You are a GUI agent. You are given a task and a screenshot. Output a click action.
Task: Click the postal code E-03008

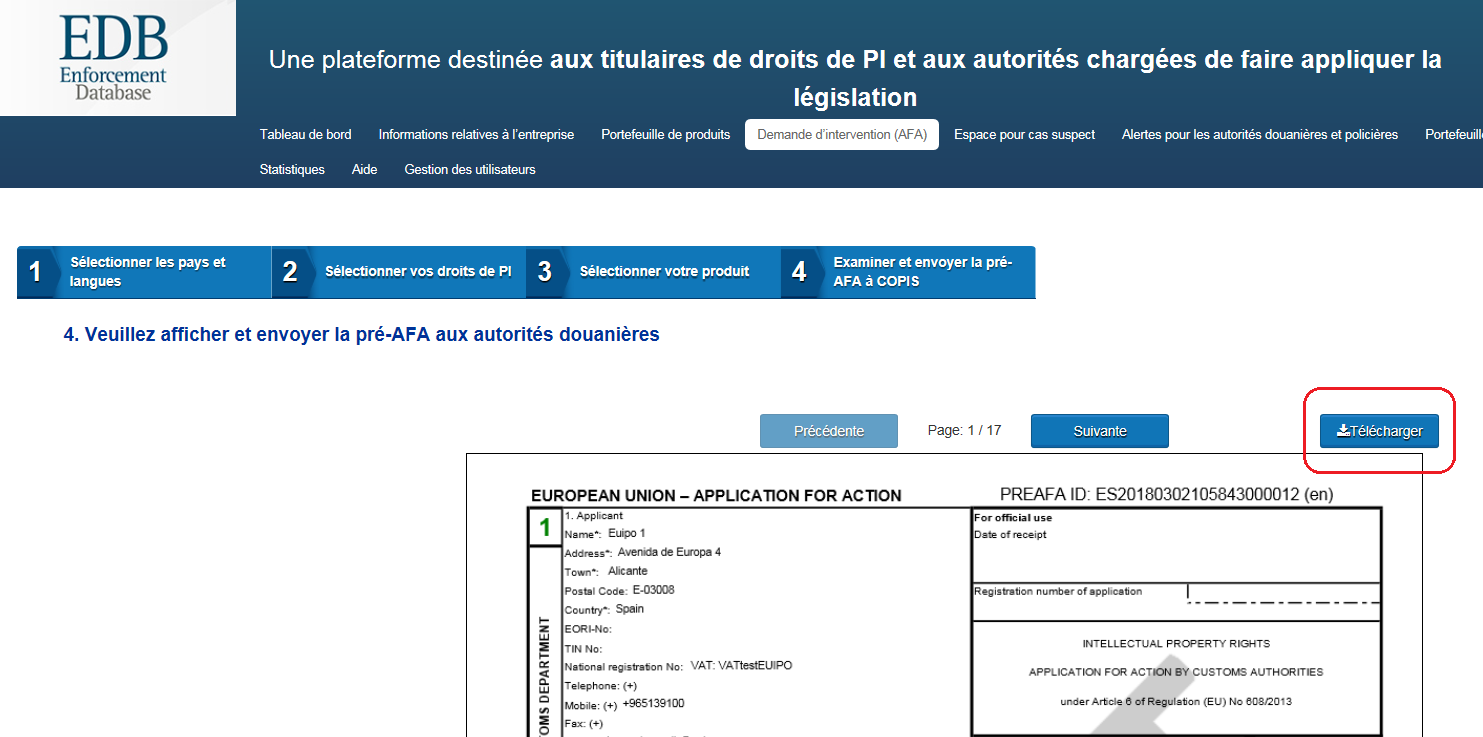point(654,590)
